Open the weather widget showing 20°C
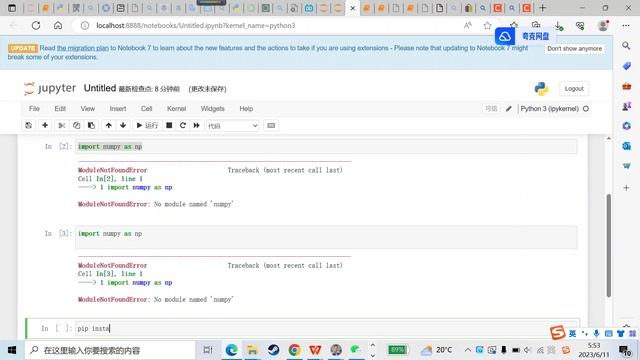The image size is (640, 360). pos(437,350)
